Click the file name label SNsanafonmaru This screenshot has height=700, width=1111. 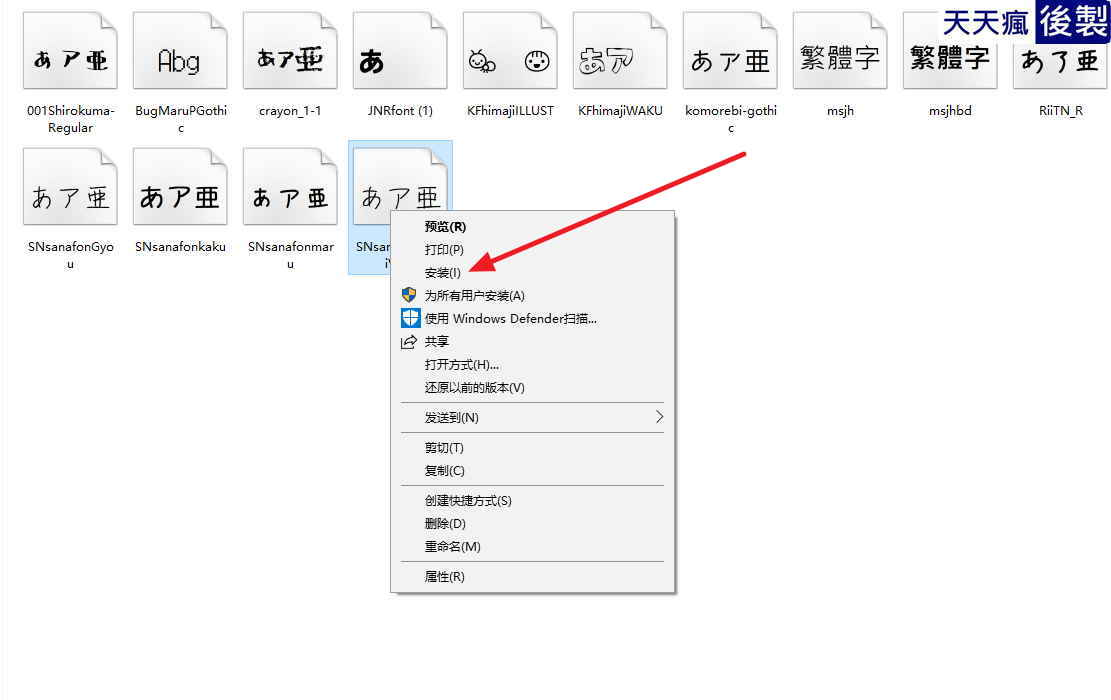coord(291,255)
